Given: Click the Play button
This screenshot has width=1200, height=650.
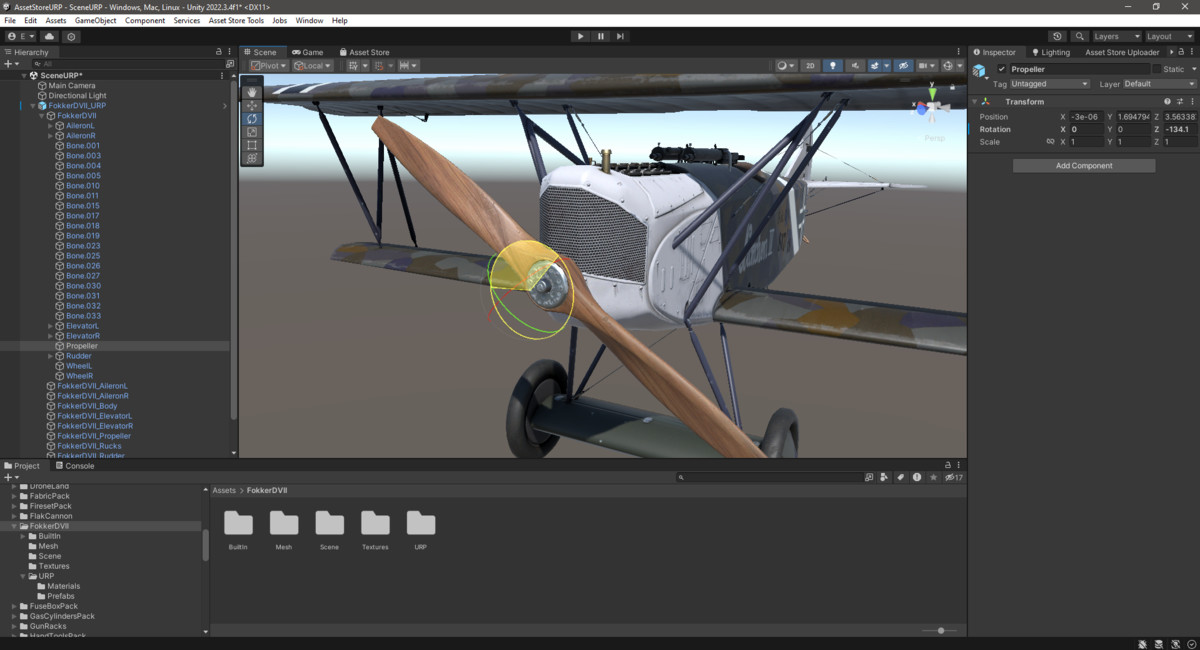Looking at the screenshot, I should click(x=580, y=35).
